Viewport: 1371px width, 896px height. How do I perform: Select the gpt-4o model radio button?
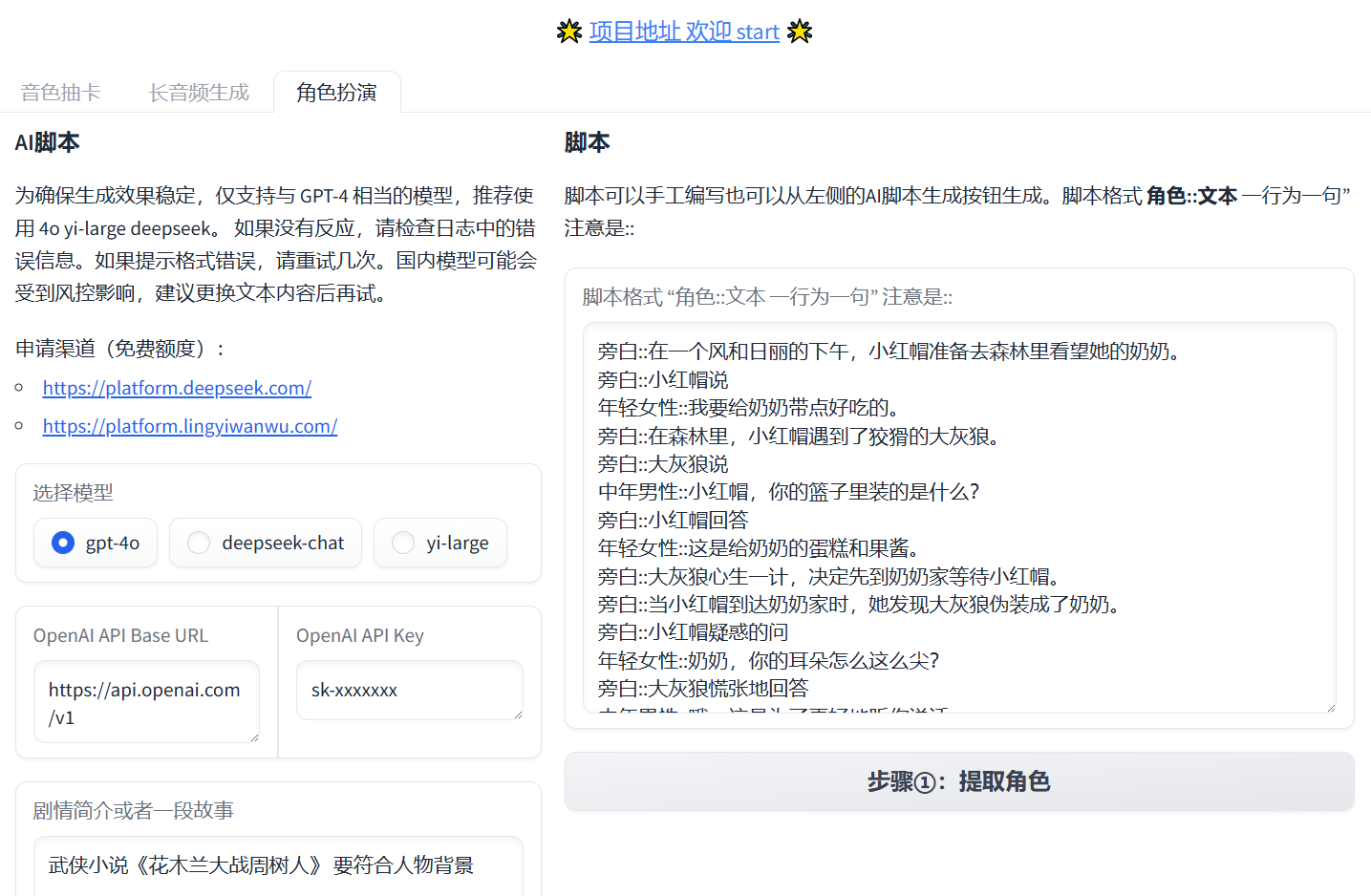click(62, 543)
